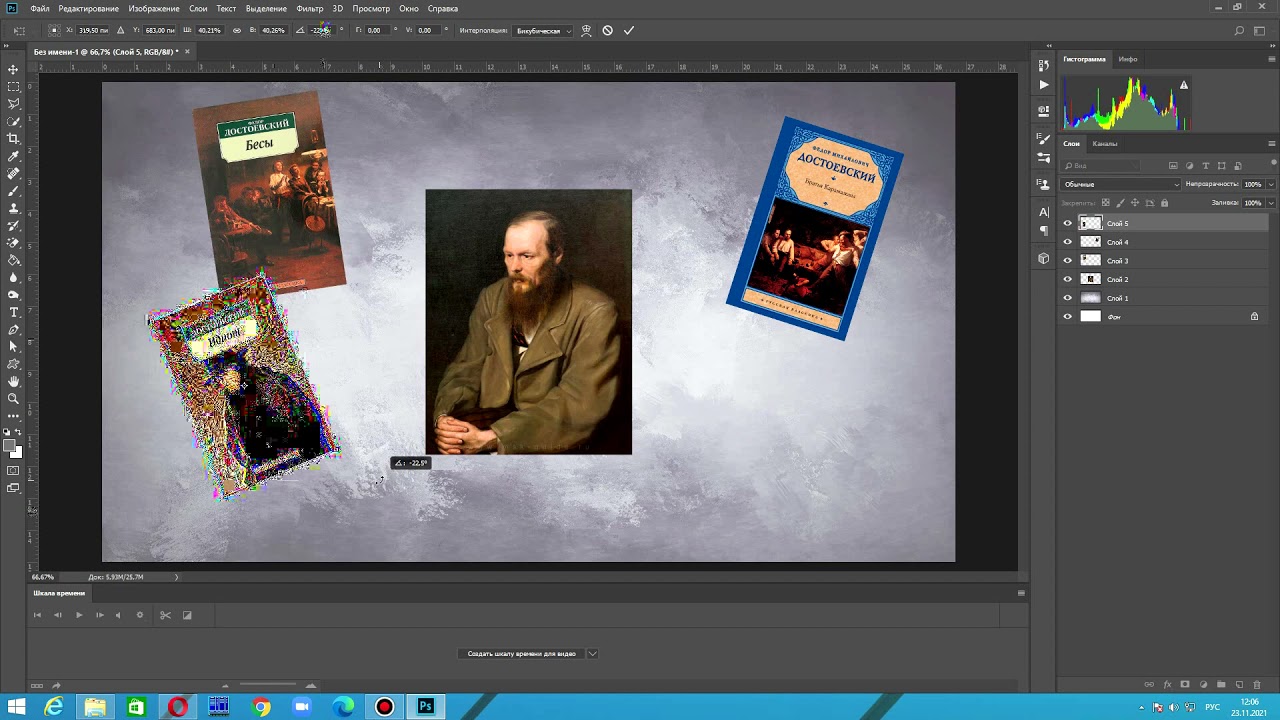
Task: Open the Изображение menu
Action: [154, 8]
